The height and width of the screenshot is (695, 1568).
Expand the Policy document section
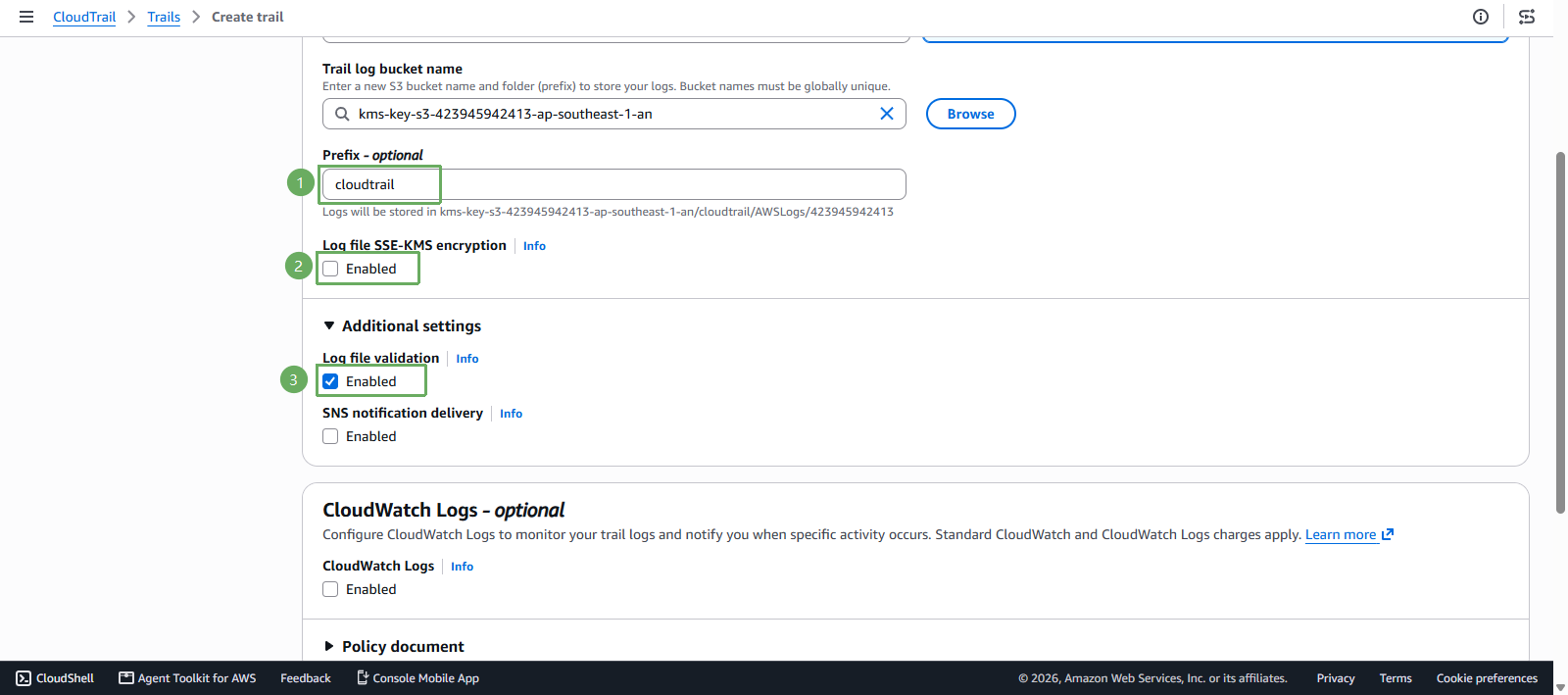click(393, 646)
